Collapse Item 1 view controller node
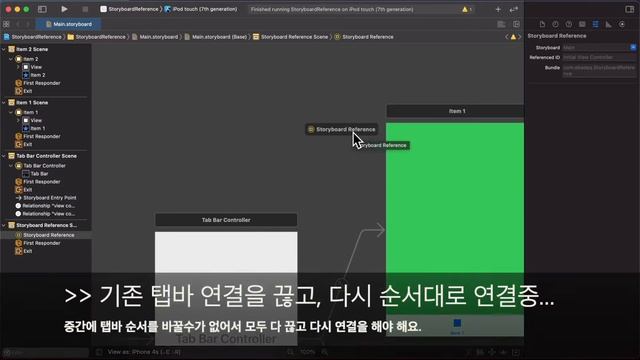 point(11,112)
